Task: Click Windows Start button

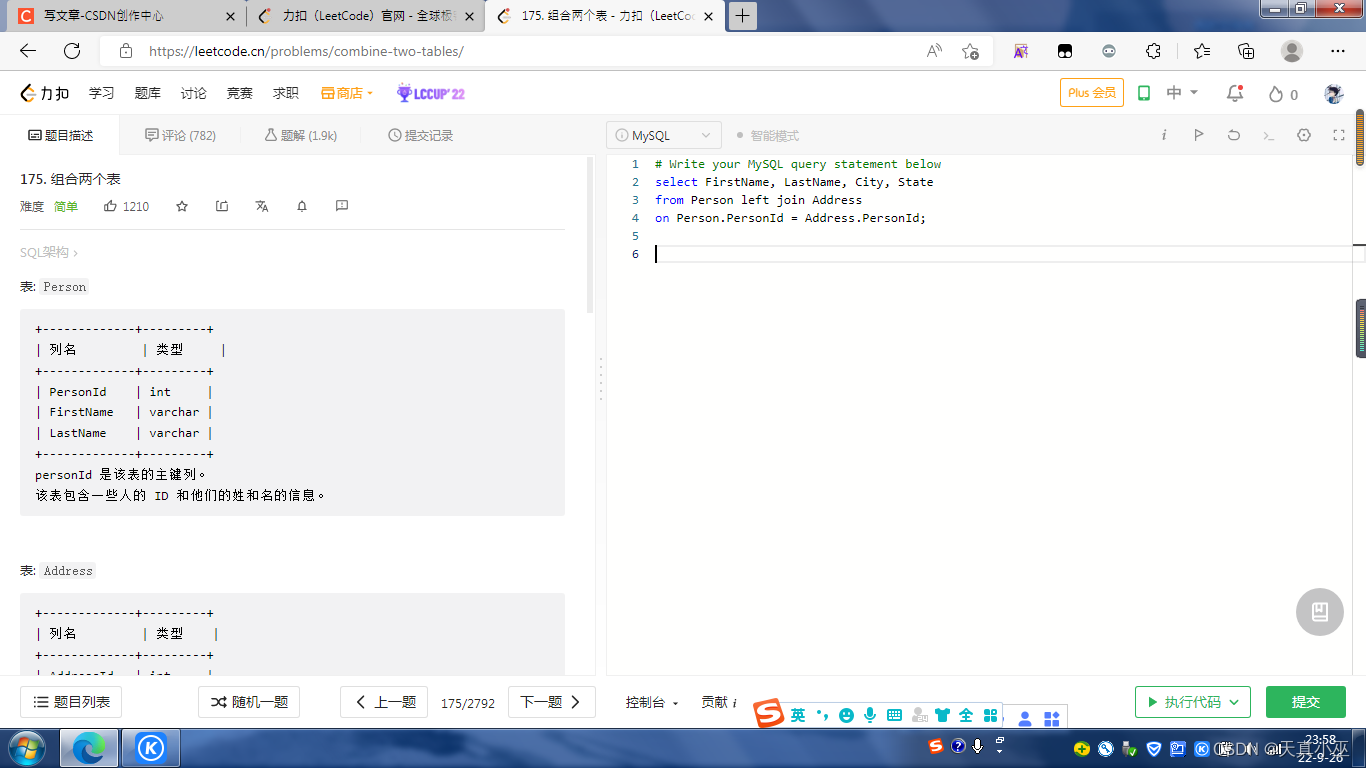Action: (26, 748)
